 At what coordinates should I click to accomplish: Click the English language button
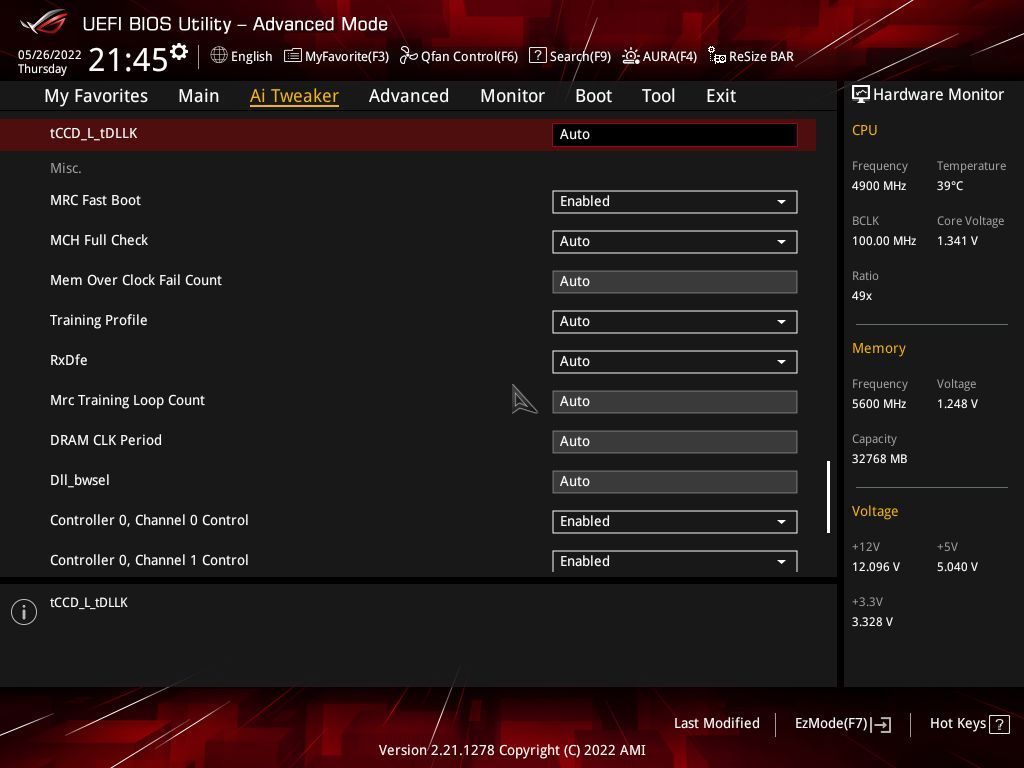coord(241,56)
